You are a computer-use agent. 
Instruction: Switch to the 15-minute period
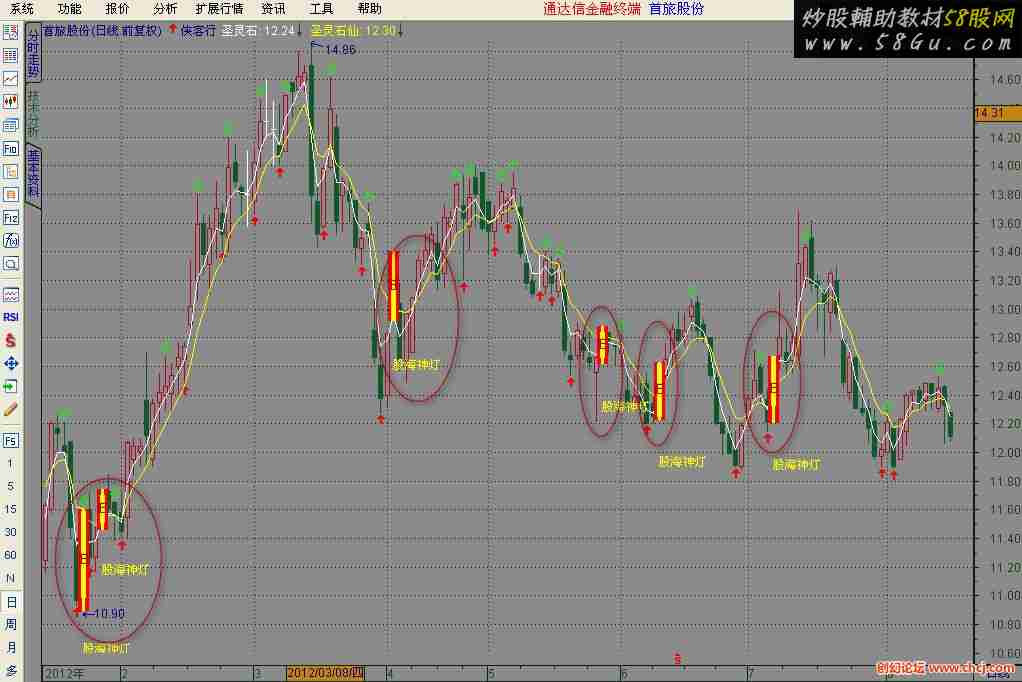[x=10, y=509]
